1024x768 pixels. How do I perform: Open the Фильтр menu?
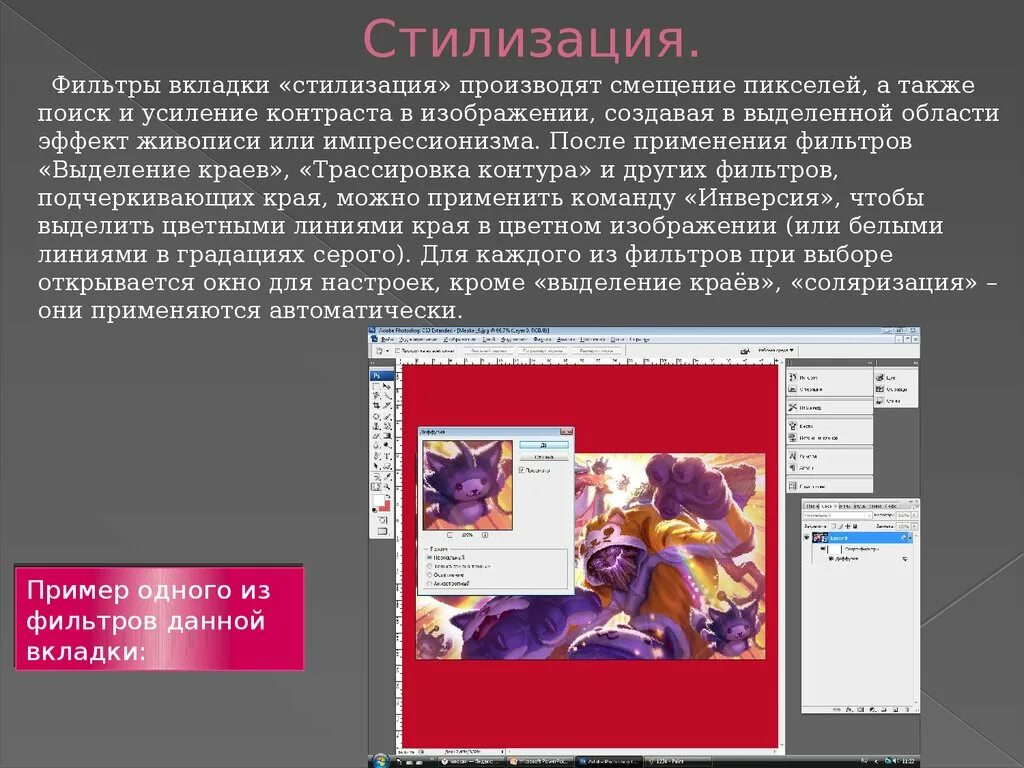point(543,340)
